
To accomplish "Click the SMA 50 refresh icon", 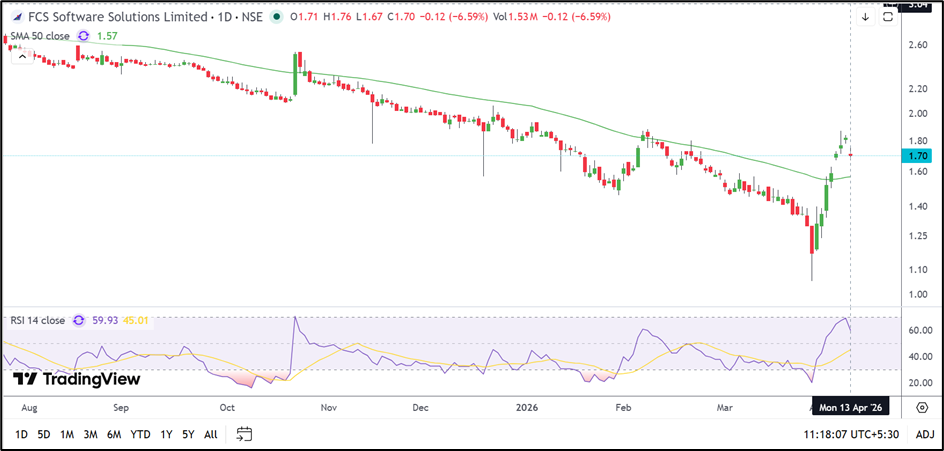I will (84, 37).
